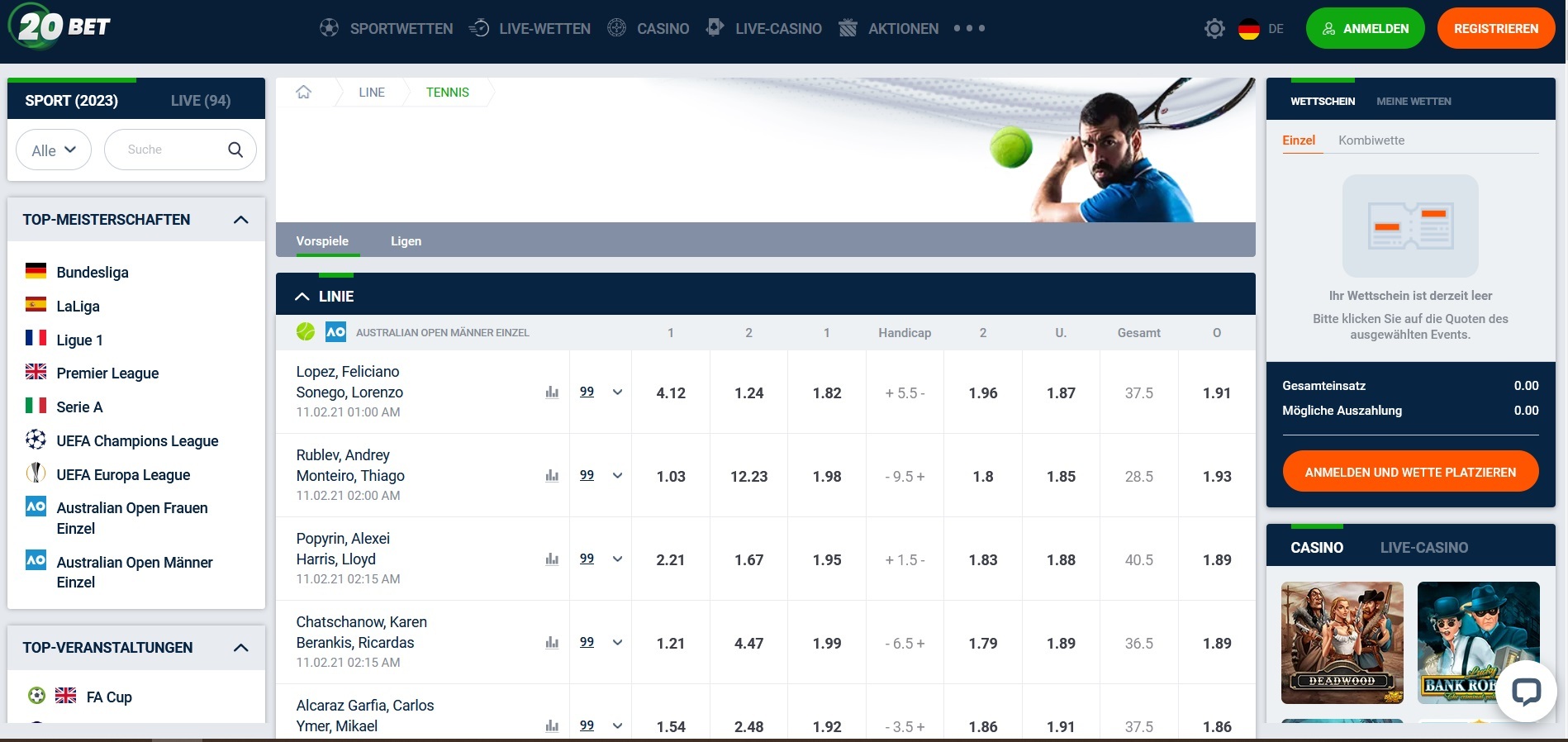This screenshot has height=742, width=1568.
Task: Collapse the Top-Veranstaltungen section
Action: [240, 648]
